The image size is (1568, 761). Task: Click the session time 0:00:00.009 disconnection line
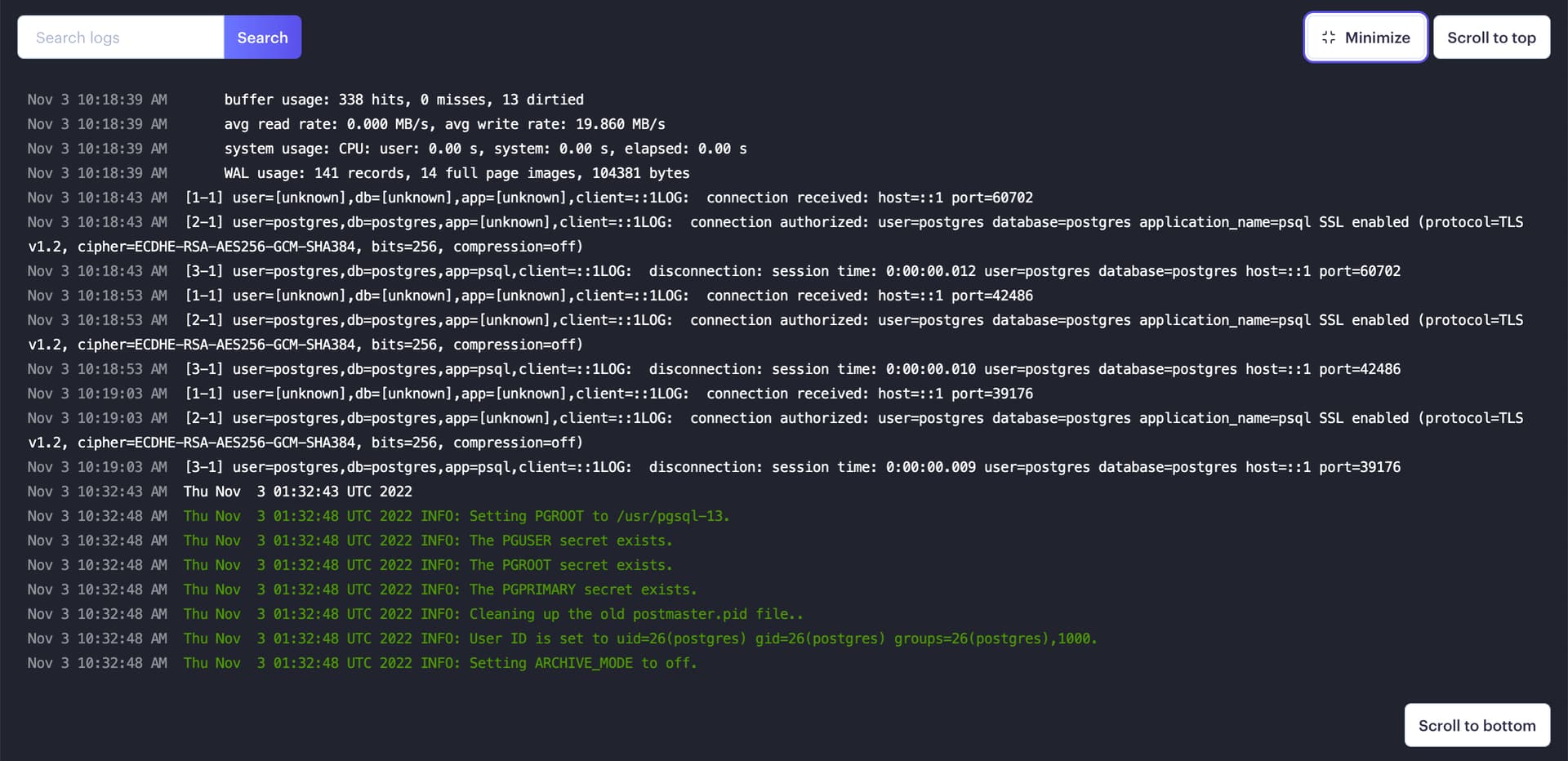point(714,467)
